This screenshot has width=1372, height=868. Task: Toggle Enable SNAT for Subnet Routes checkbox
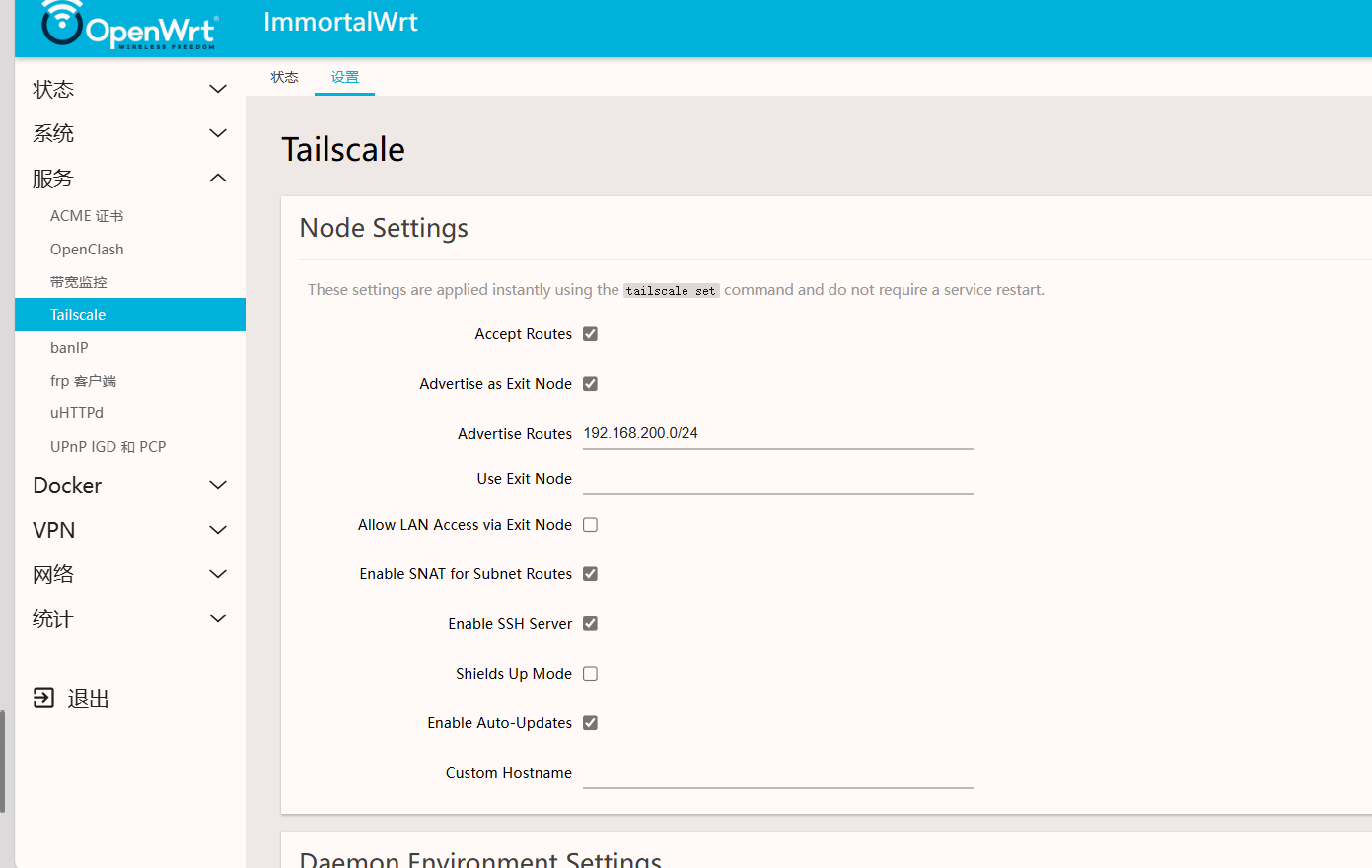tap(590, 574)
